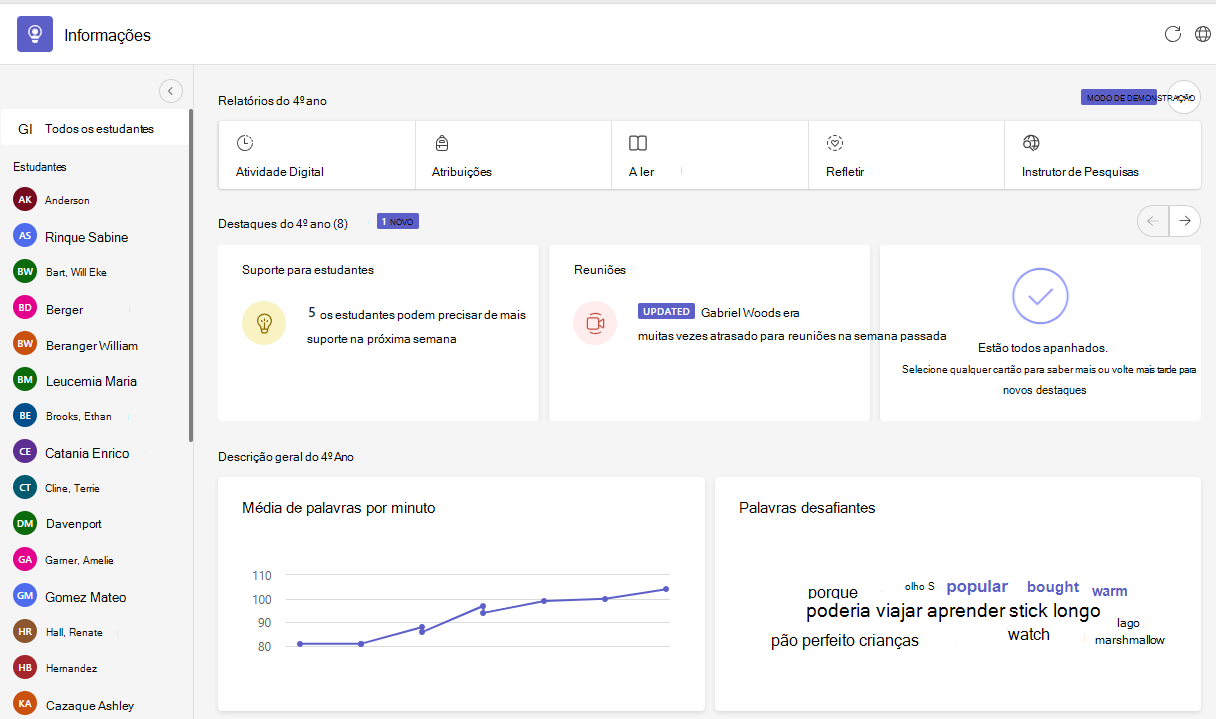This screenshot has width=1216, height=719.
Task: Select the CT avatar for Cline, Terrie
Action: [x=25, y=488]
